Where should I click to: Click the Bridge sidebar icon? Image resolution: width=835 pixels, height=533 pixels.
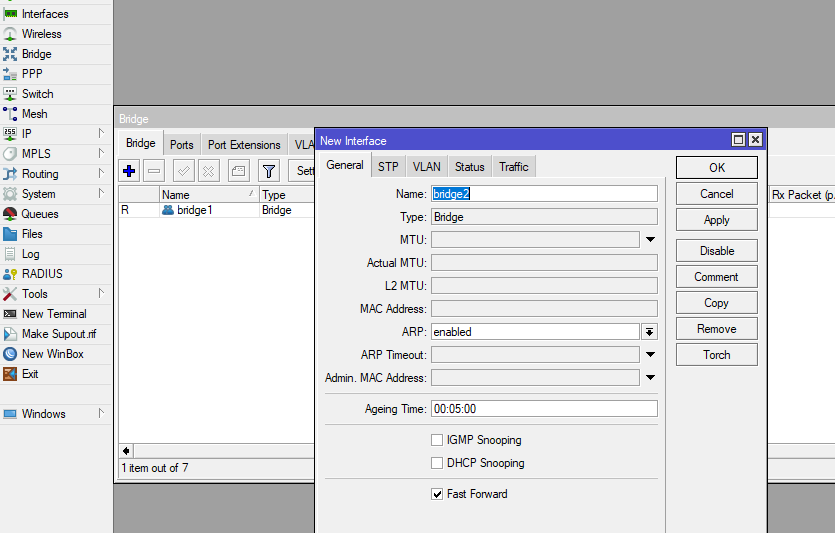click(10, 54)
